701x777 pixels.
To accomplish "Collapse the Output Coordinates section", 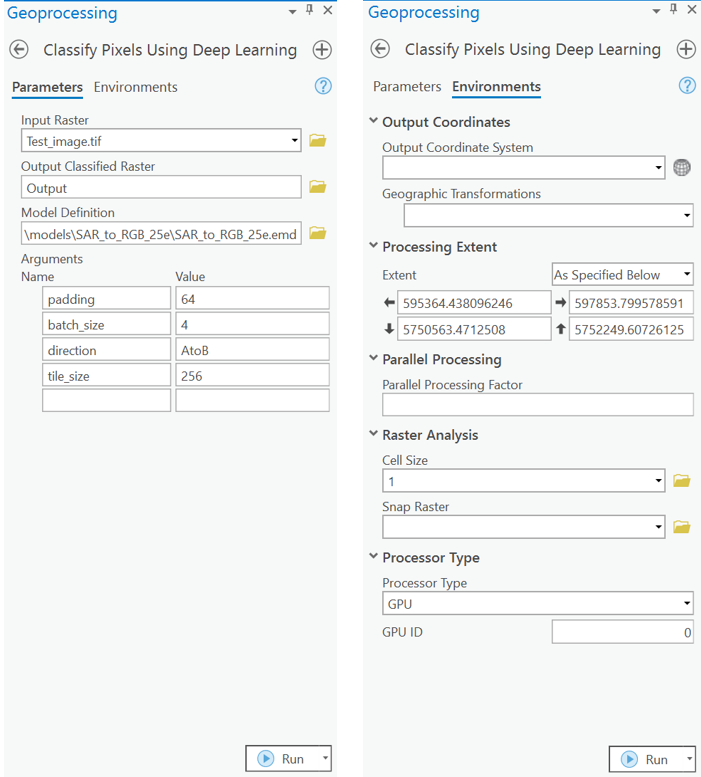I will 374,121.
